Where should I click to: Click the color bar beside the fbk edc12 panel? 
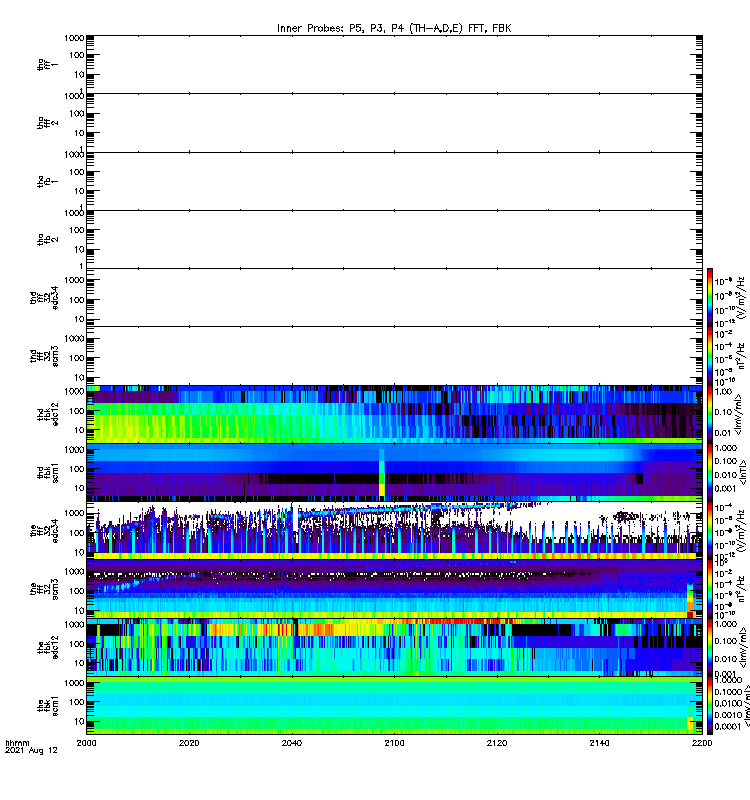[x=710, y=647]
